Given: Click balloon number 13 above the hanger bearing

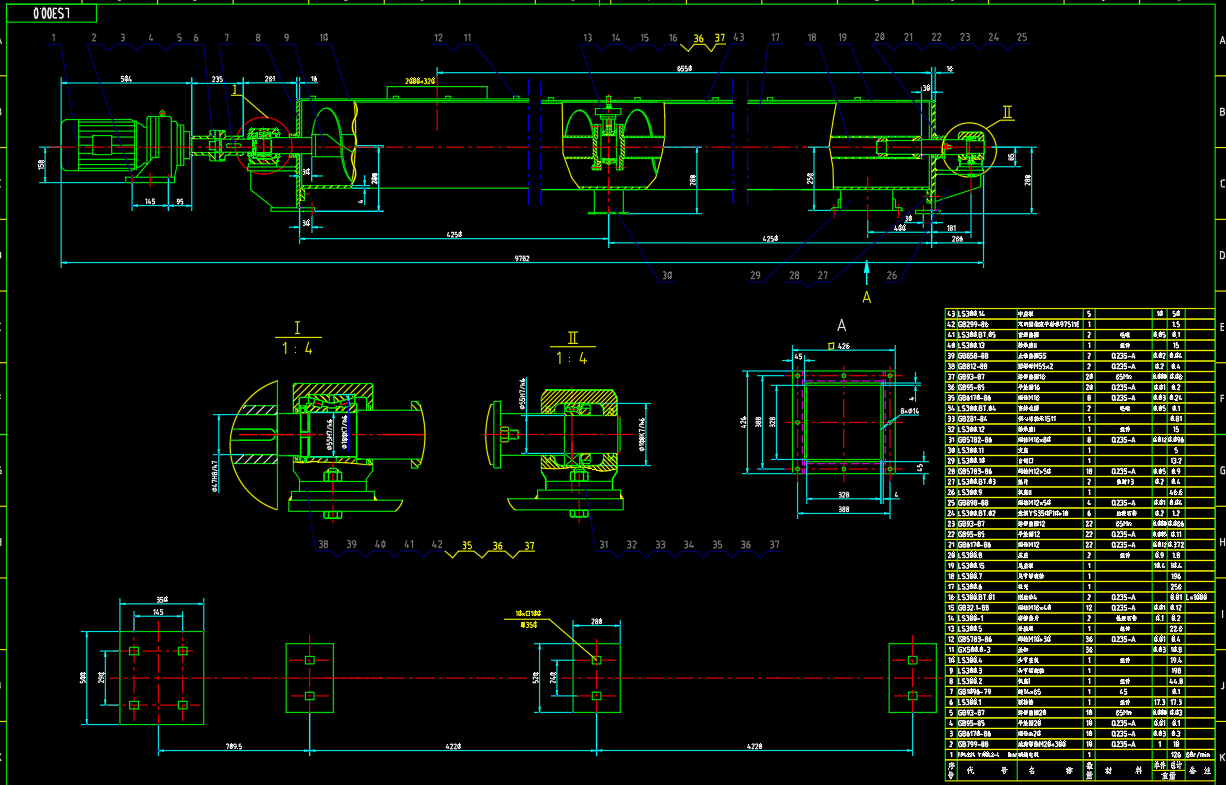Looking at the screenshot, I should pyautogui.click(x=588, y=38).
